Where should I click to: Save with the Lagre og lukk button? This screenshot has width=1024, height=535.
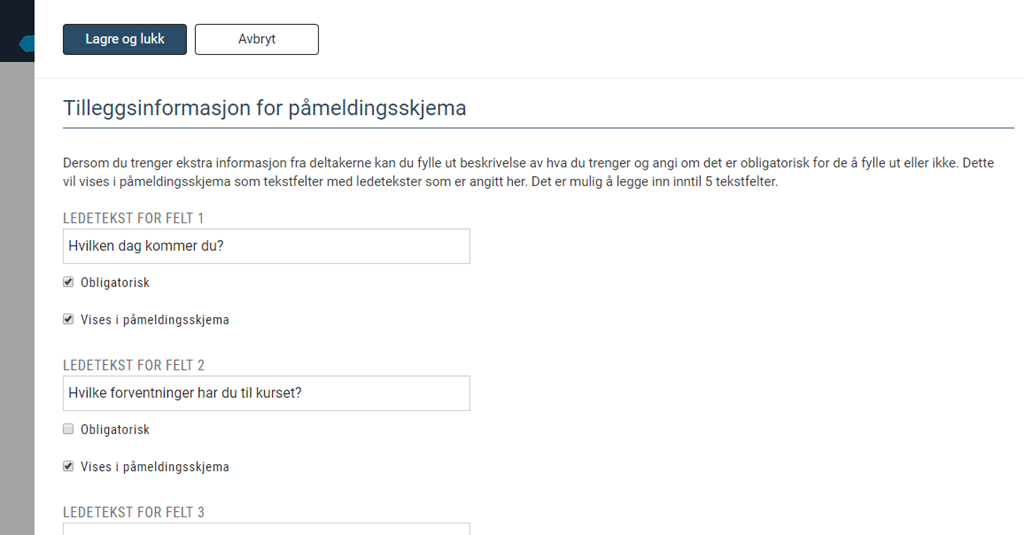coord(125,39)
